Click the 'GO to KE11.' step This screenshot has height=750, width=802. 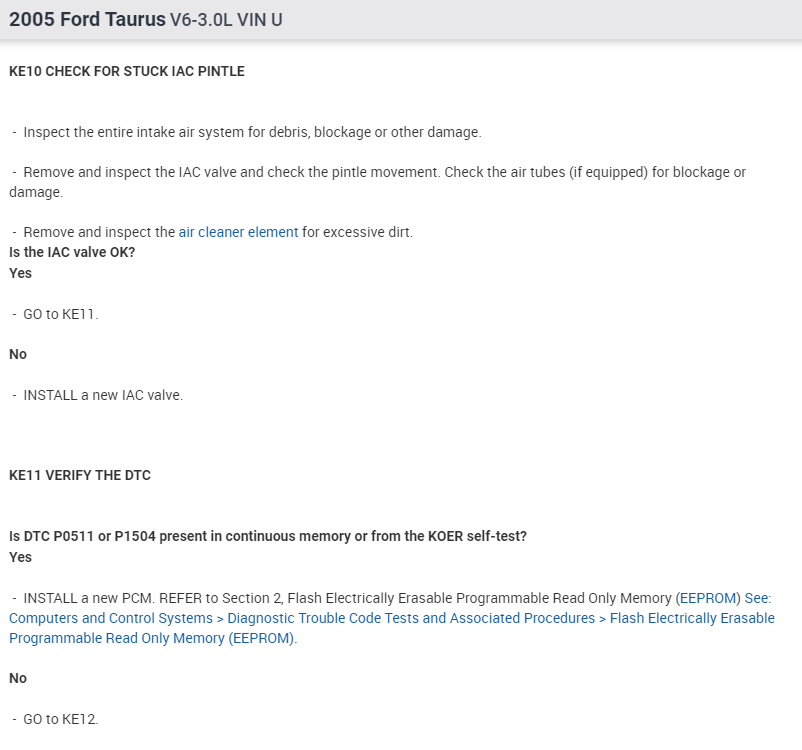pyautogui.click(x=61, y=314)
